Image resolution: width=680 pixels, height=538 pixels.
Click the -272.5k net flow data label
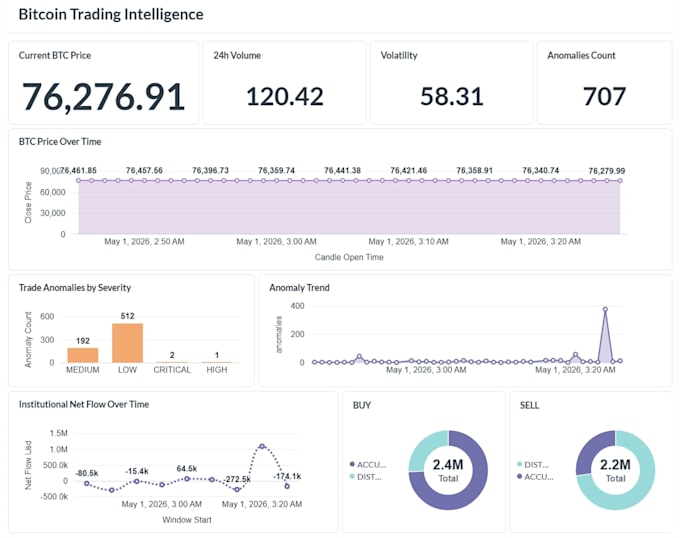coord(237,479)
